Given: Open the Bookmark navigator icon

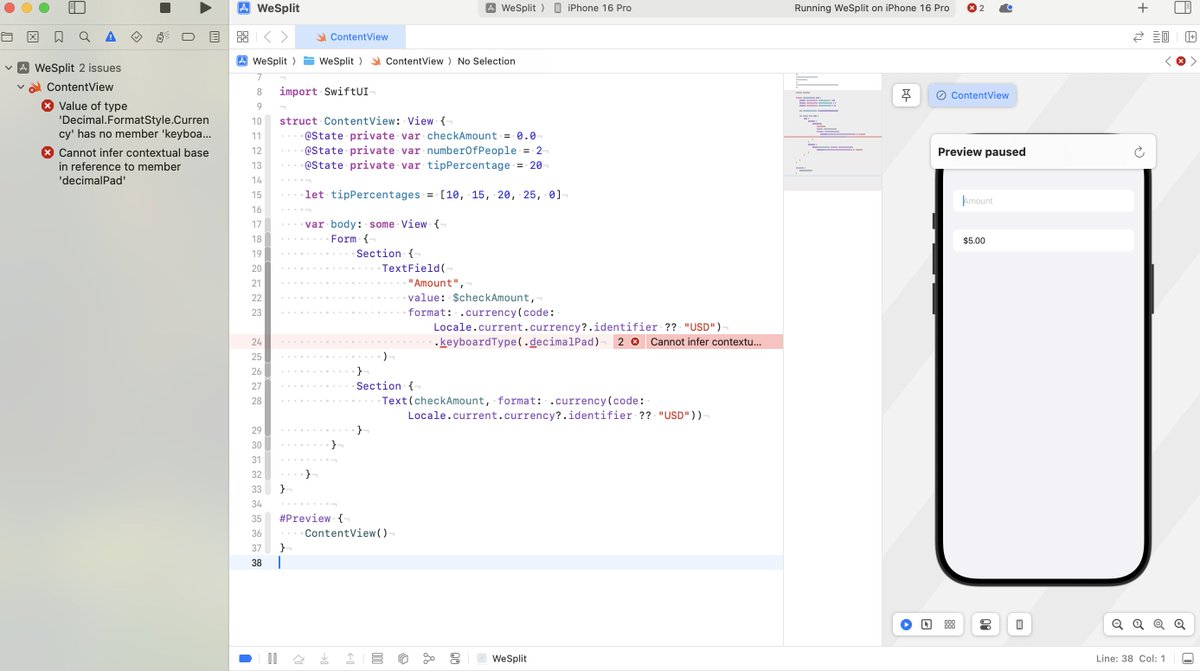Looking at the screenshot, I should (x=59, y=37).
